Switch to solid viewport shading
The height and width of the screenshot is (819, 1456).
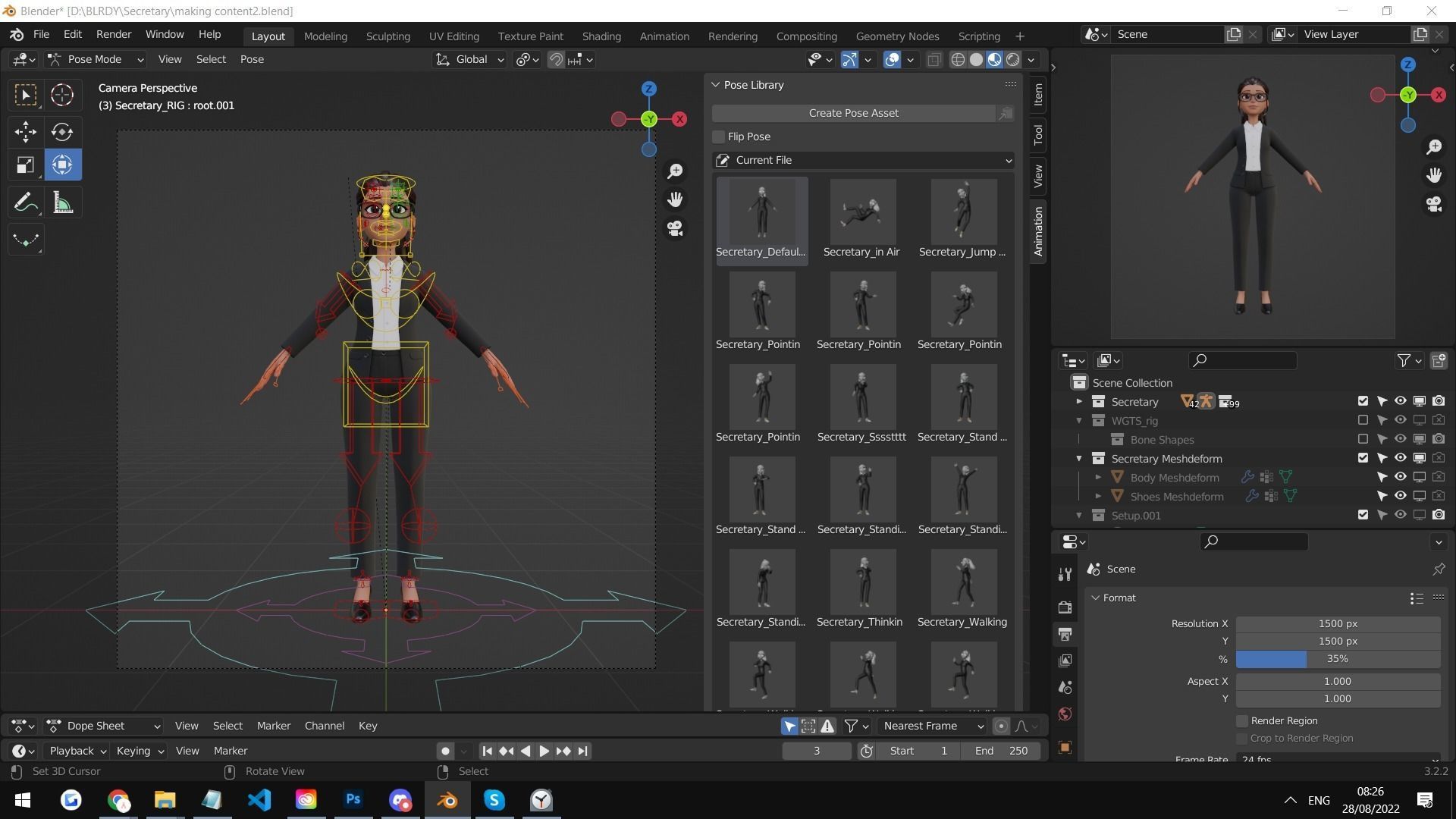coord(976,59)
